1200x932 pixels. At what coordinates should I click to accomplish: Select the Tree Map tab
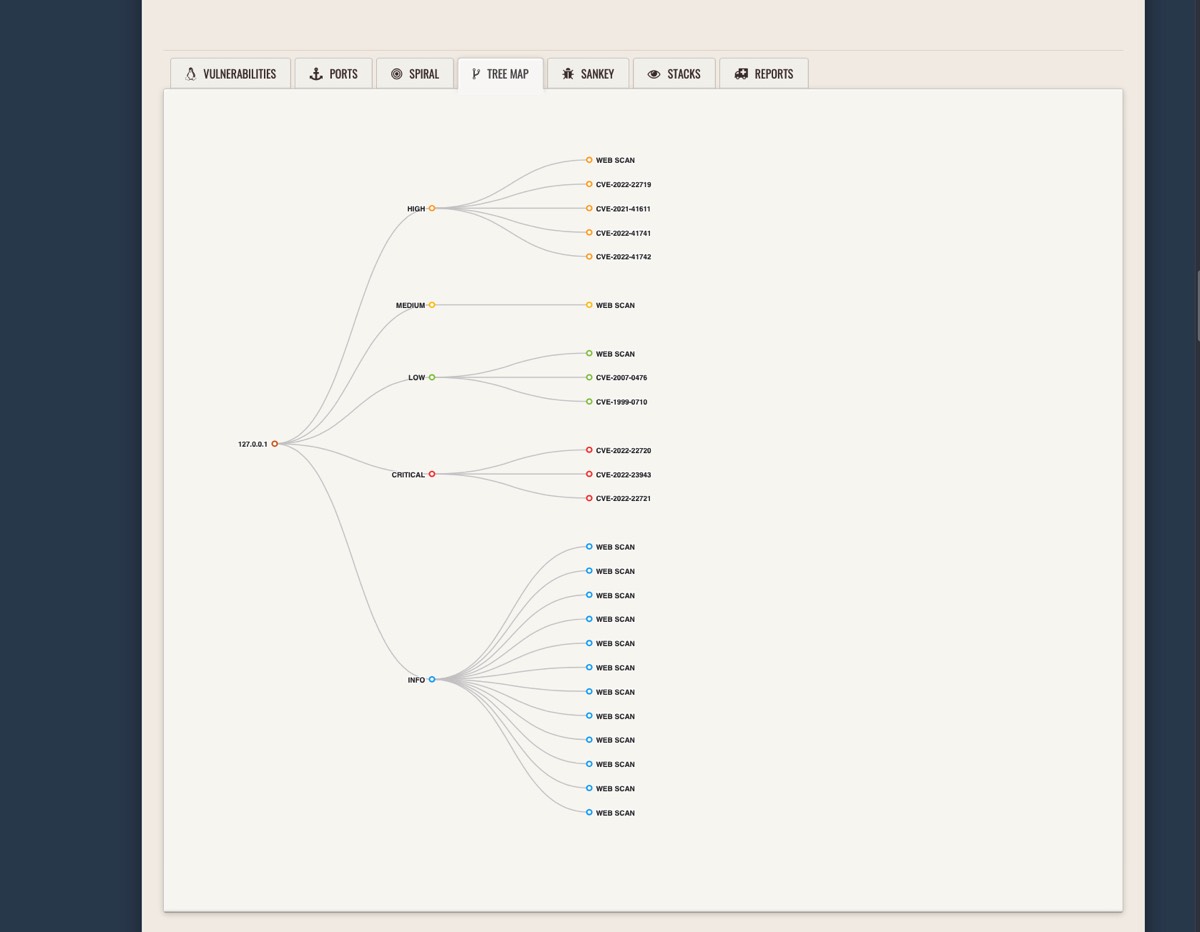[x=500, y=74]
